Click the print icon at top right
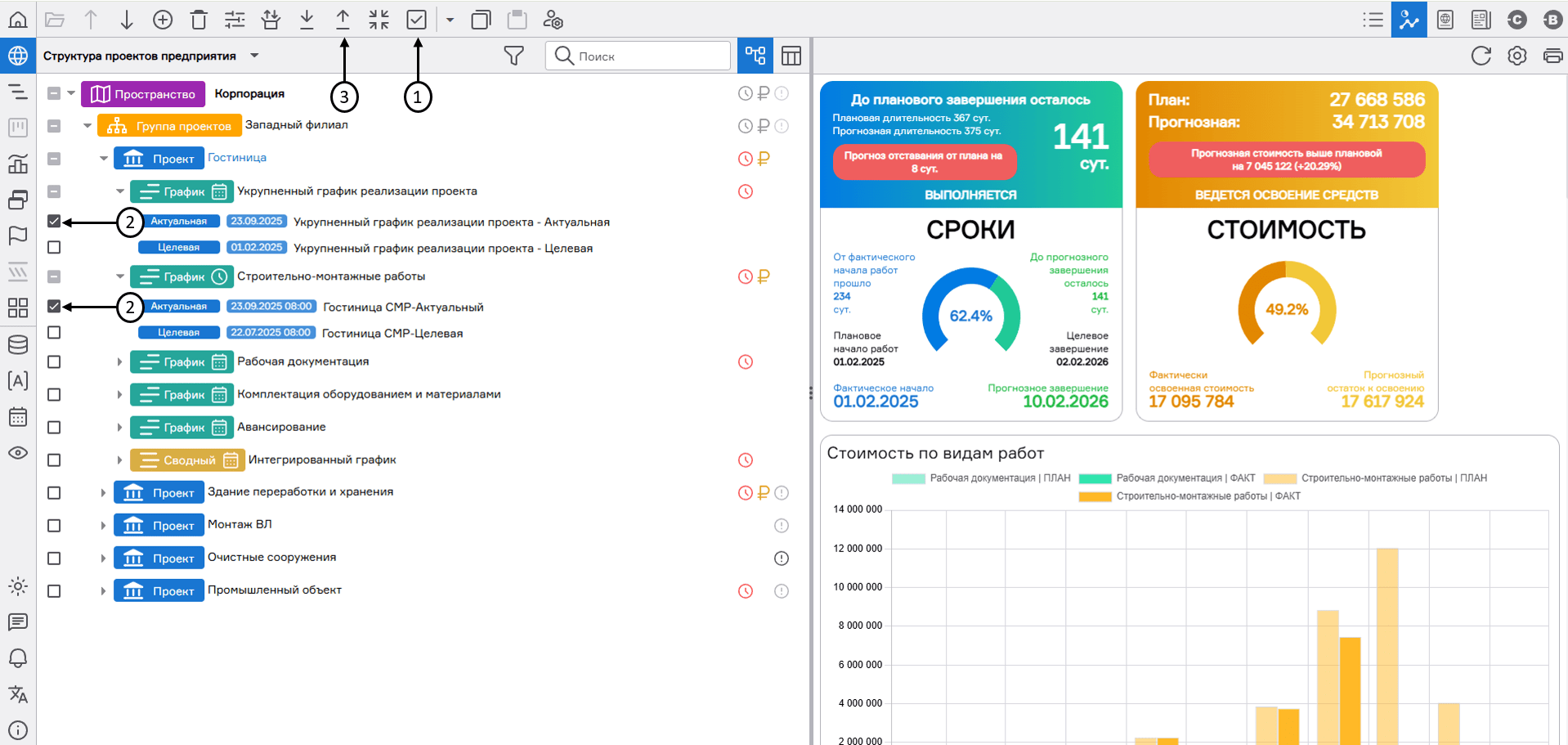Viewport: 1568px width, 745px height. point(1552,56)
